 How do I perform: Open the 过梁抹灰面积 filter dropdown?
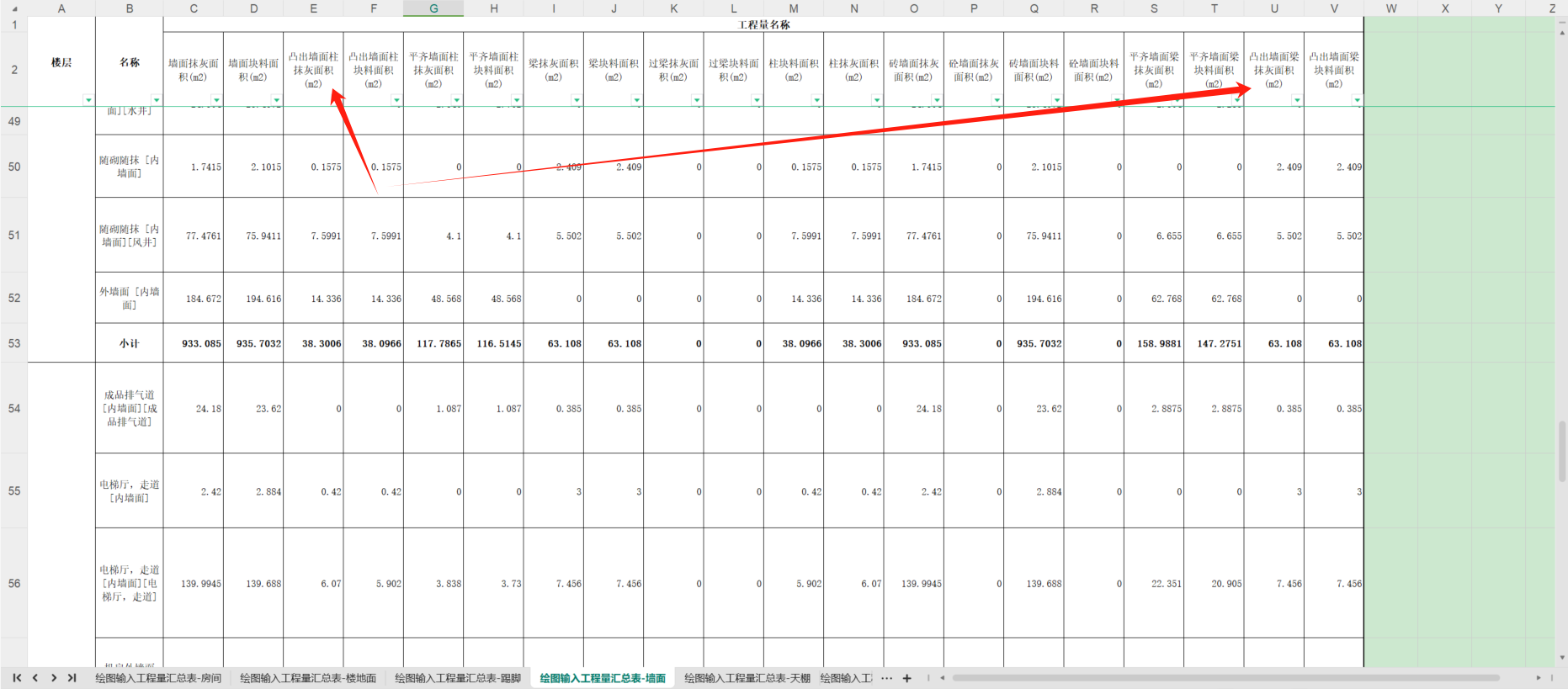(x=697, y=100)
